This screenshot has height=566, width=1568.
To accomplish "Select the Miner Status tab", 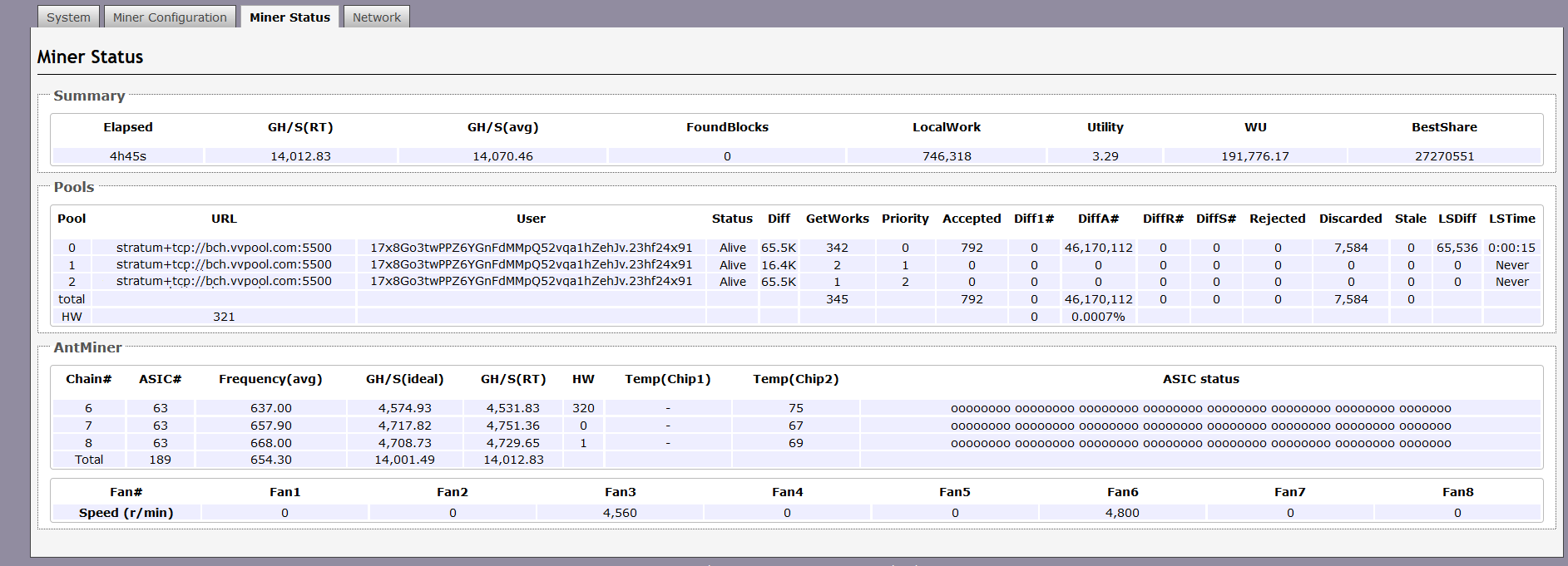I will click(x=289, y=17).
